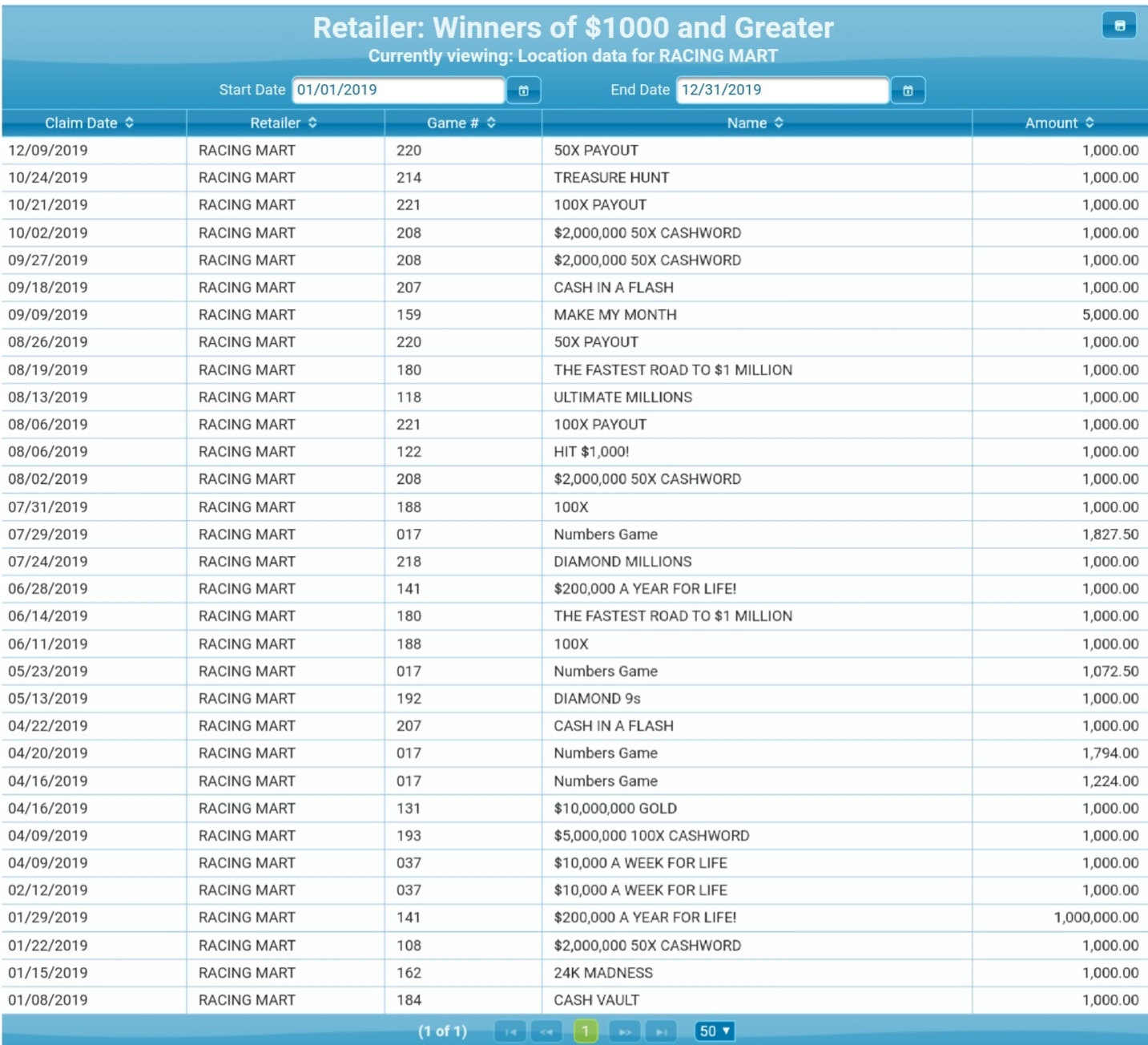
Task: Click the 12/09/2019 claim date cell
Action: click(48, 151)
